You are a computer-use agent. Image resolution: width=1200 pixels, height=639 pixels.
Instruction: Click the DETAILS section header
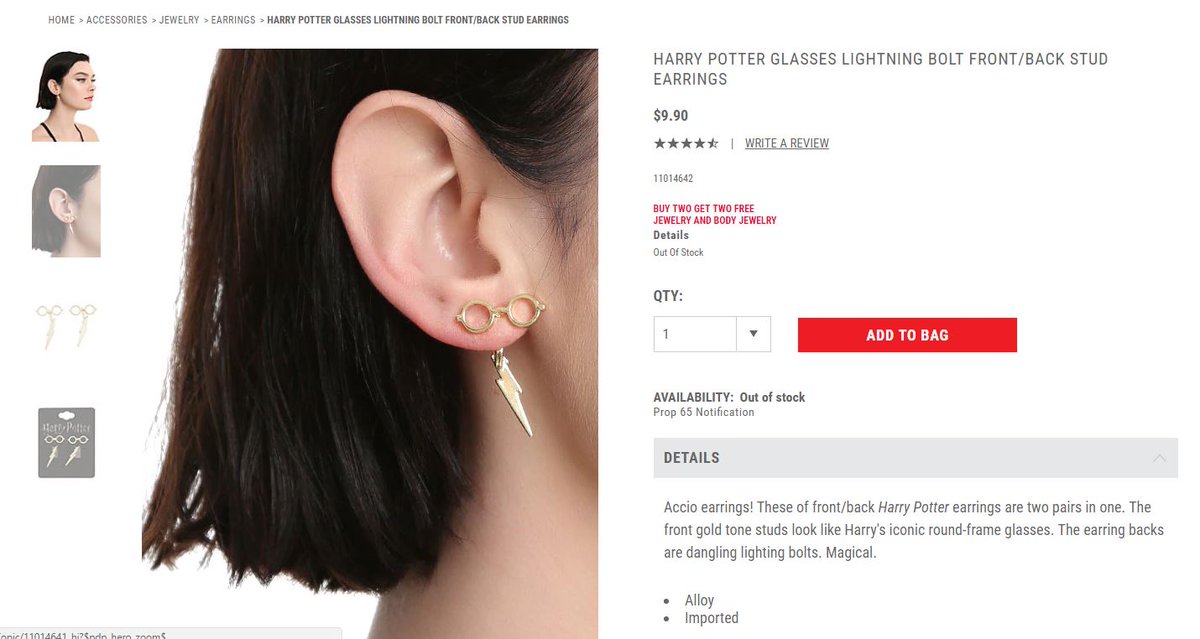(915, 458)
